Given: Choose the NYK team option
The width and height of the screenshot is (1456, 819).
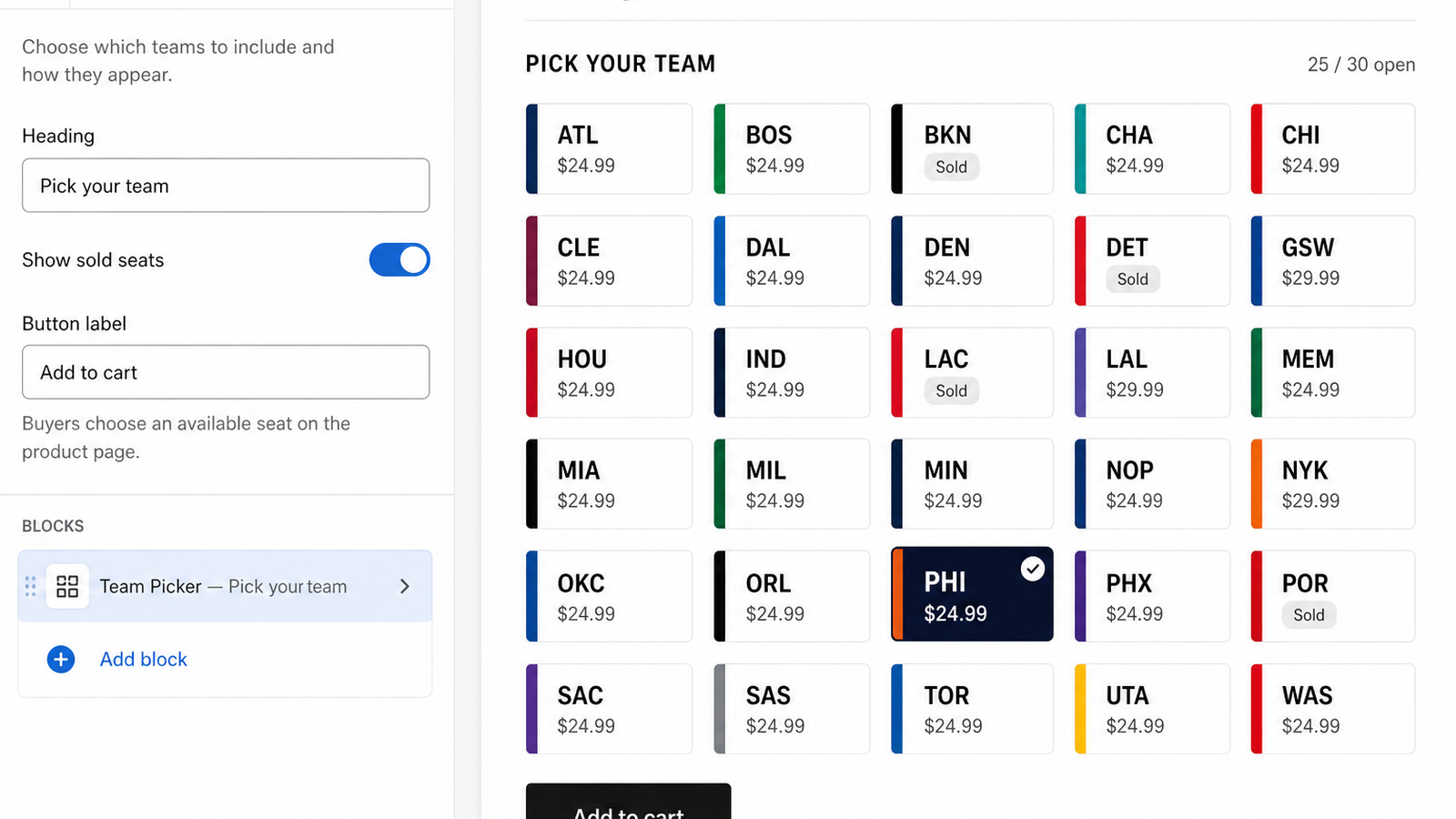Looking at the screenshot, I should [1332, 484].
